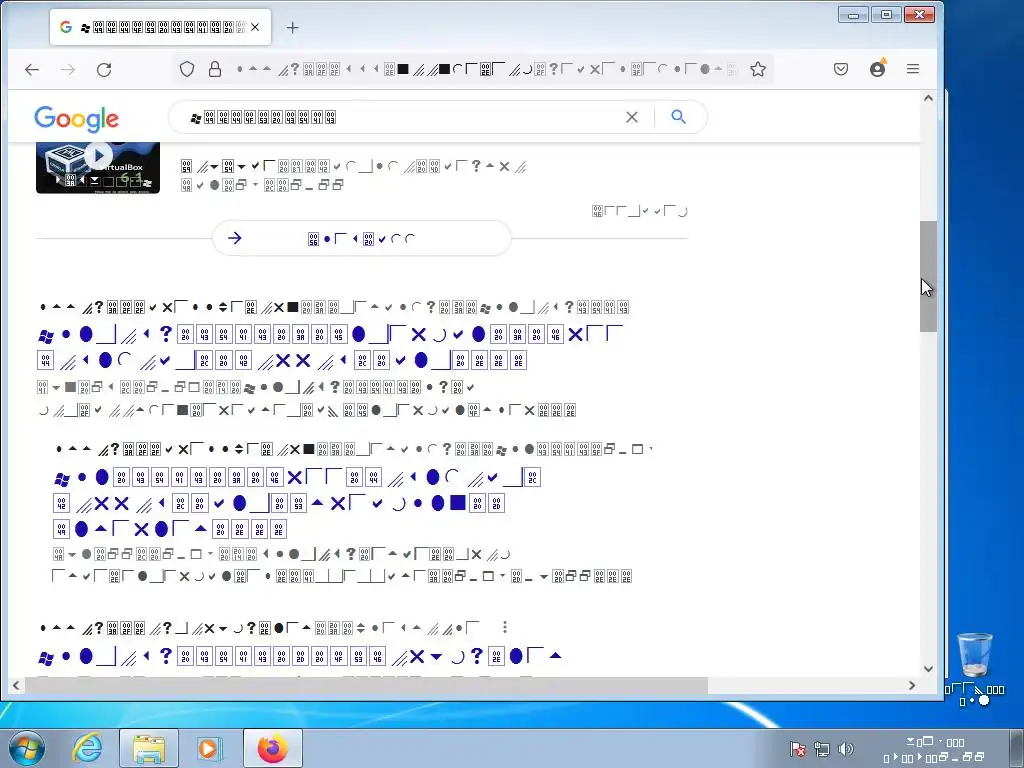Open the Save to Pocket button

pos(840,69)
